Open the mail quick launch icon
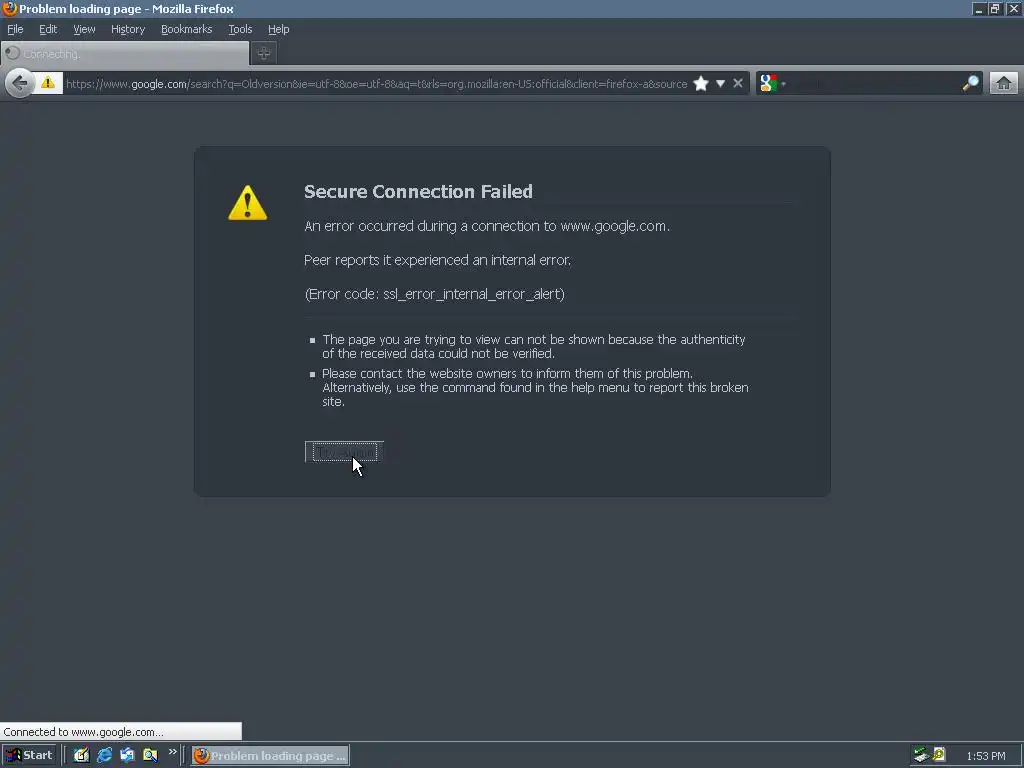The height and width of the screenshot is (768, 1024). click(x=127, y=756)
